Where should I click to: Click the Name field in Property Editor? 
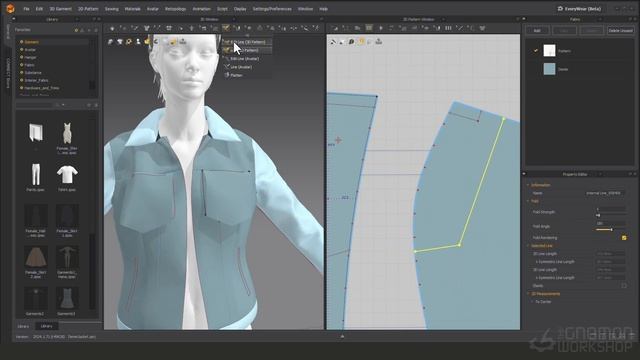coord(605,193)
